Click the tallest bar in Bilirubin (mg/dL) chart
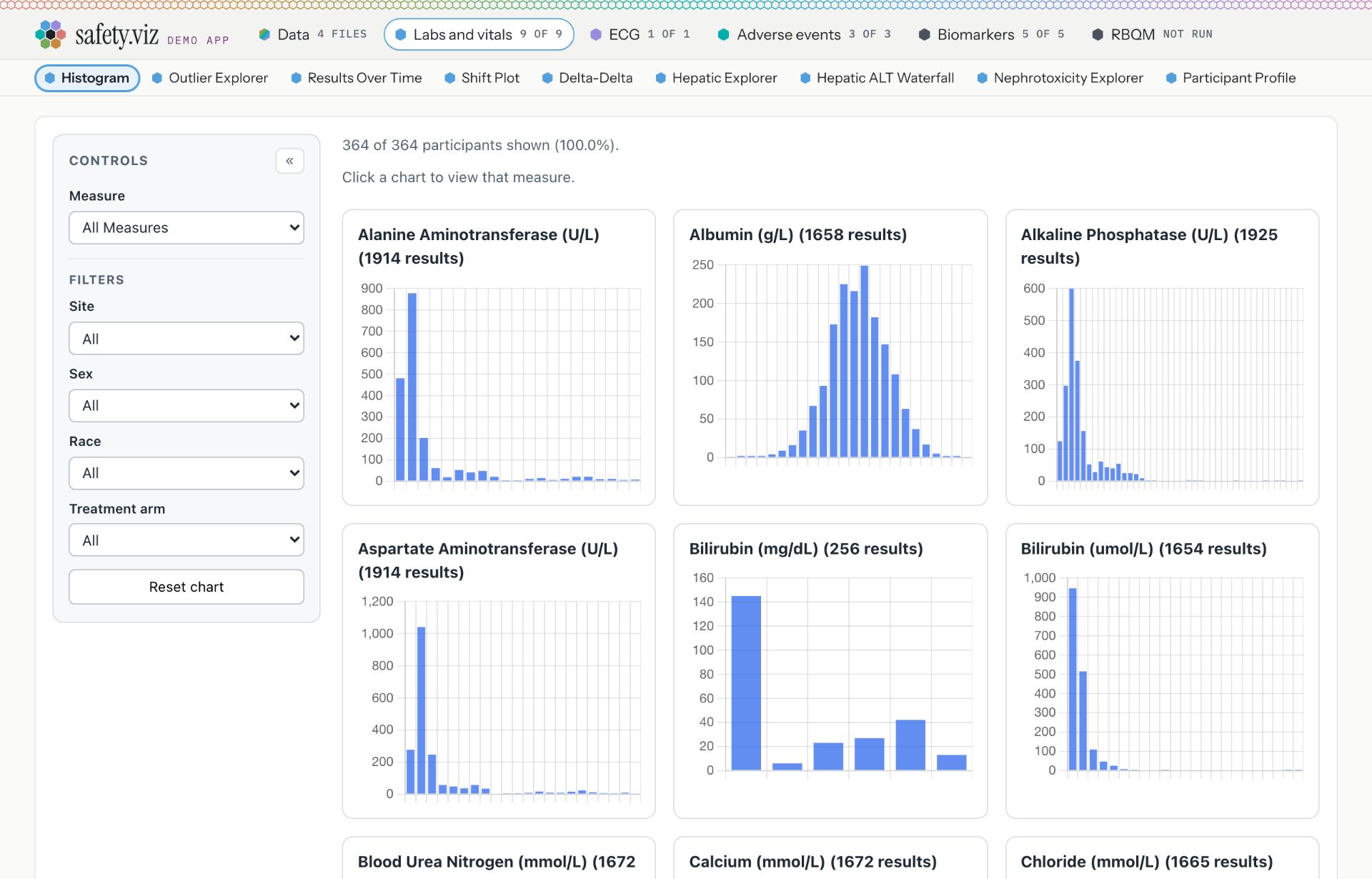 coord(746,682)
